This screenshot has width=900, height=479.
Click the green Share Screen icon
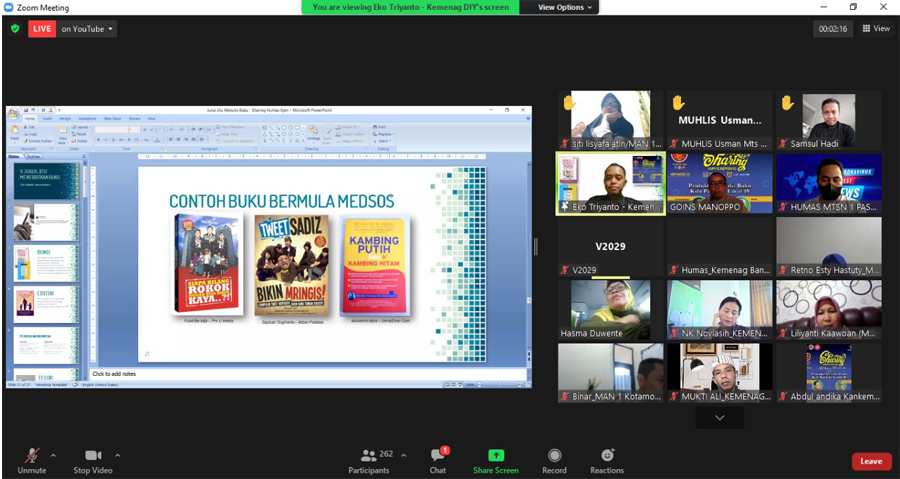point(496,456)
